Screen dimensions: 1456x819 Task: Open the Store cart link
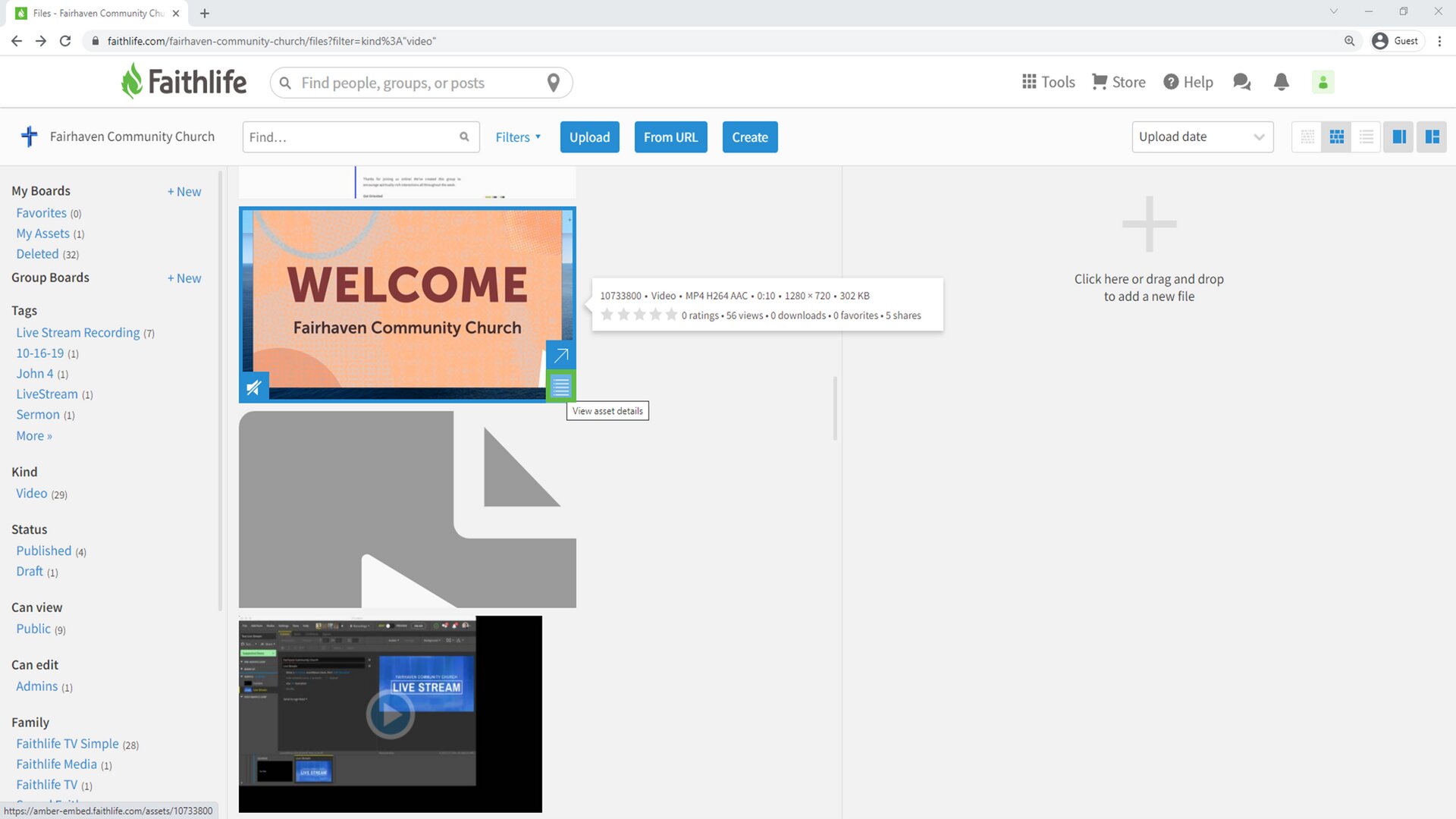click(x=1119, y=82)
